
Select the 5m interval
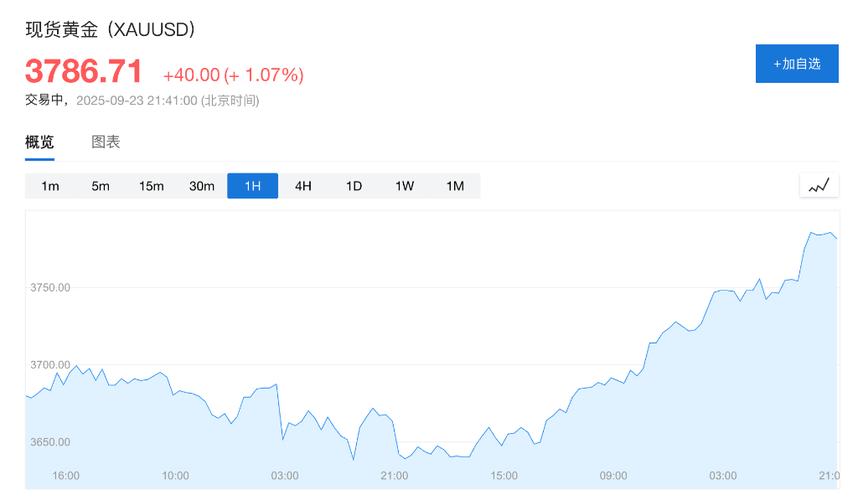[100, 186]
